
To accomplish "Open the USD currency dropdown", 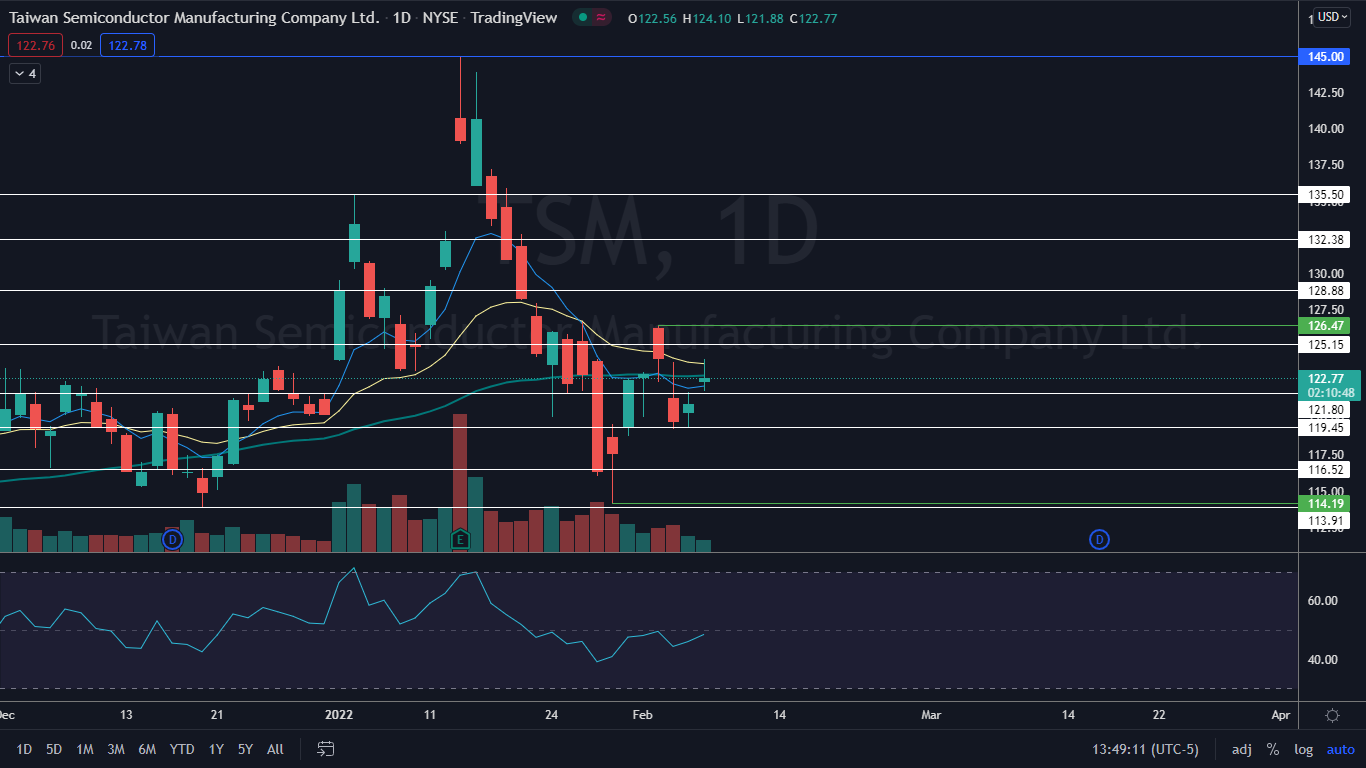I will pyautogui.click(x=1332, y=17).
